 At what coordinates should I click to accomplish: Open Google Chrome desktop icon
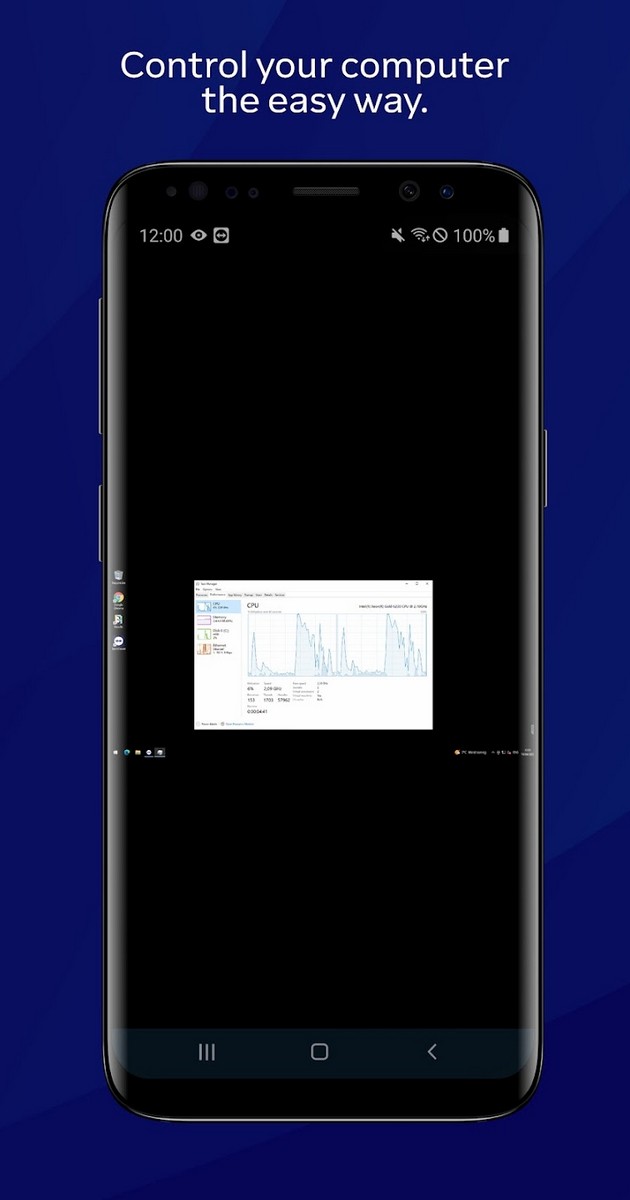118,600
